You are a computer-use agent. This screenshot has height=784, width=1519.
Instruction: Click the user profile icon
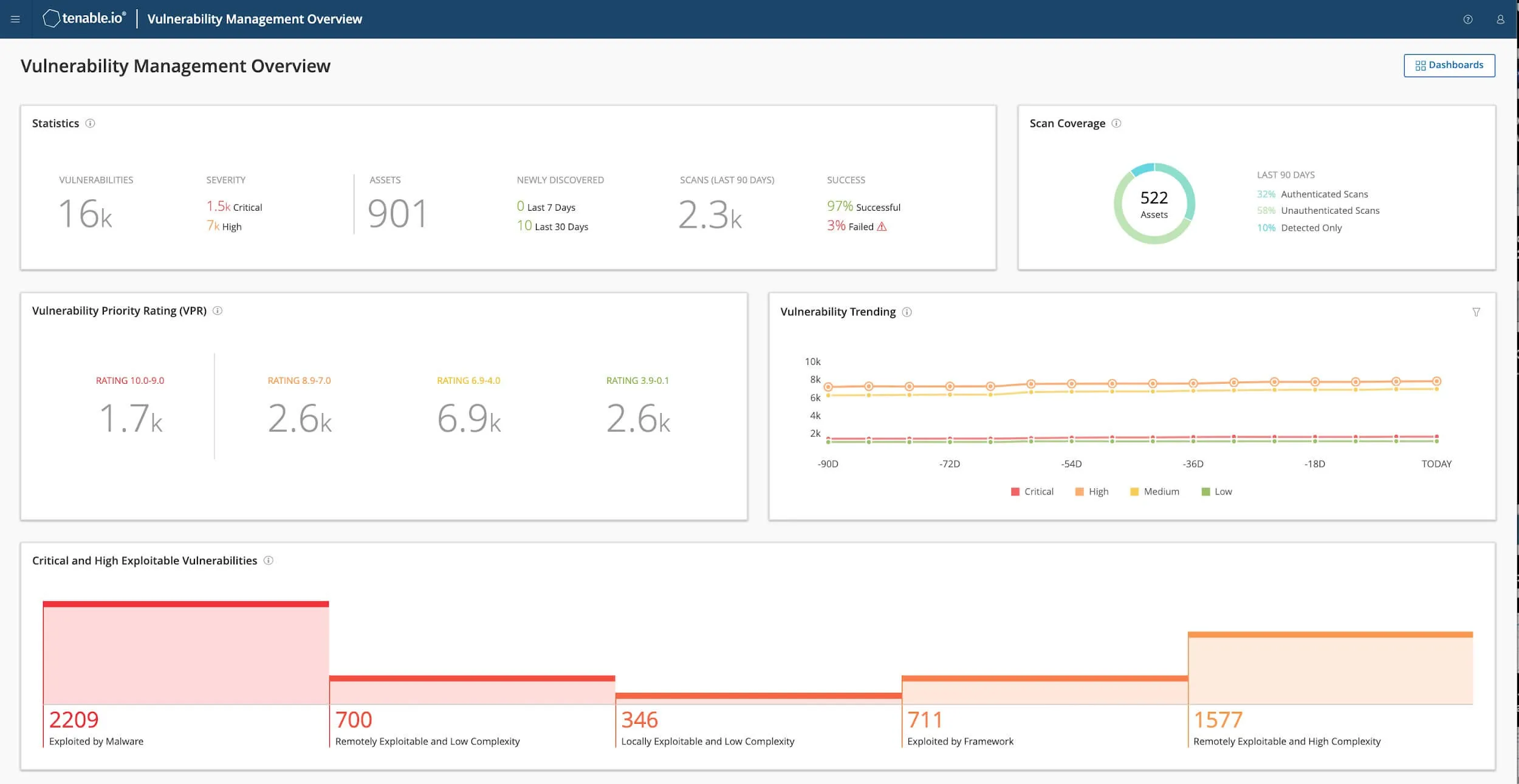(x=1500, y=19)
